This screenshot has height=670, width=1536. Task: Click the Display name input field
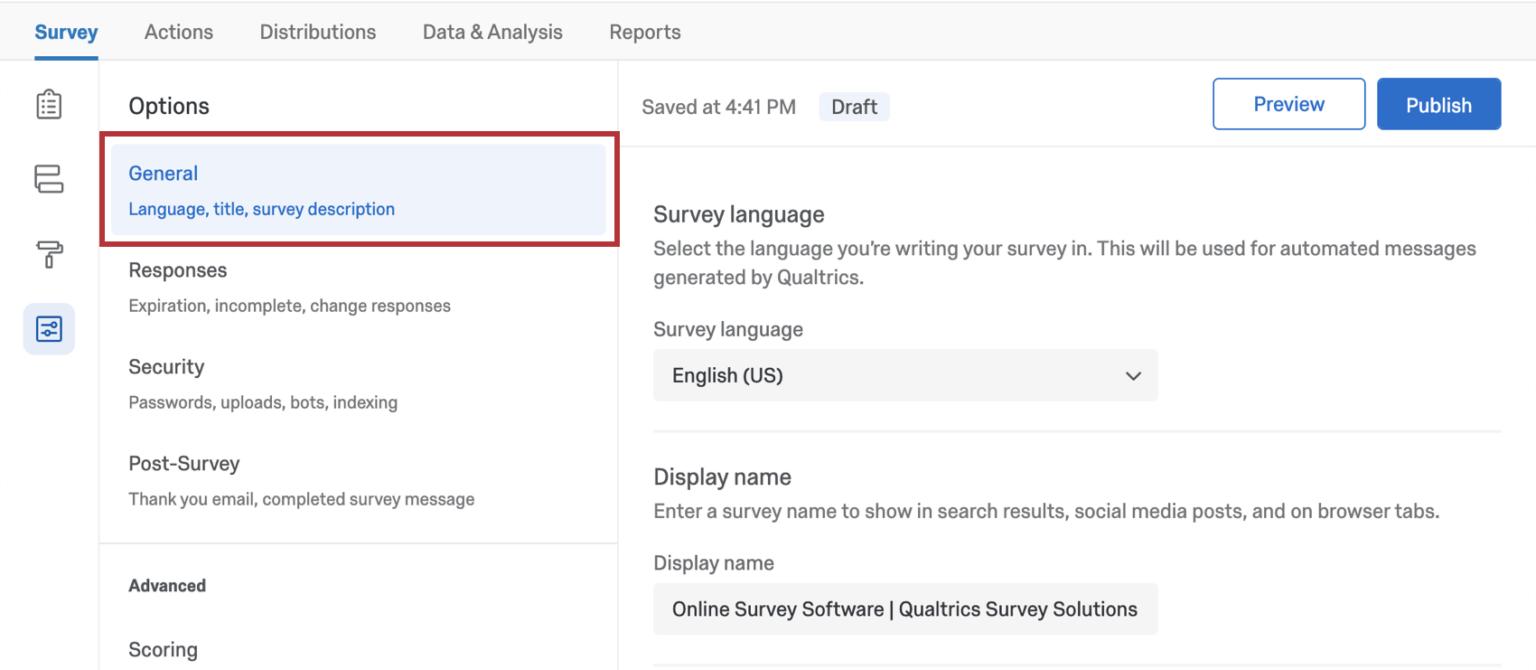(x=905, y=609)
